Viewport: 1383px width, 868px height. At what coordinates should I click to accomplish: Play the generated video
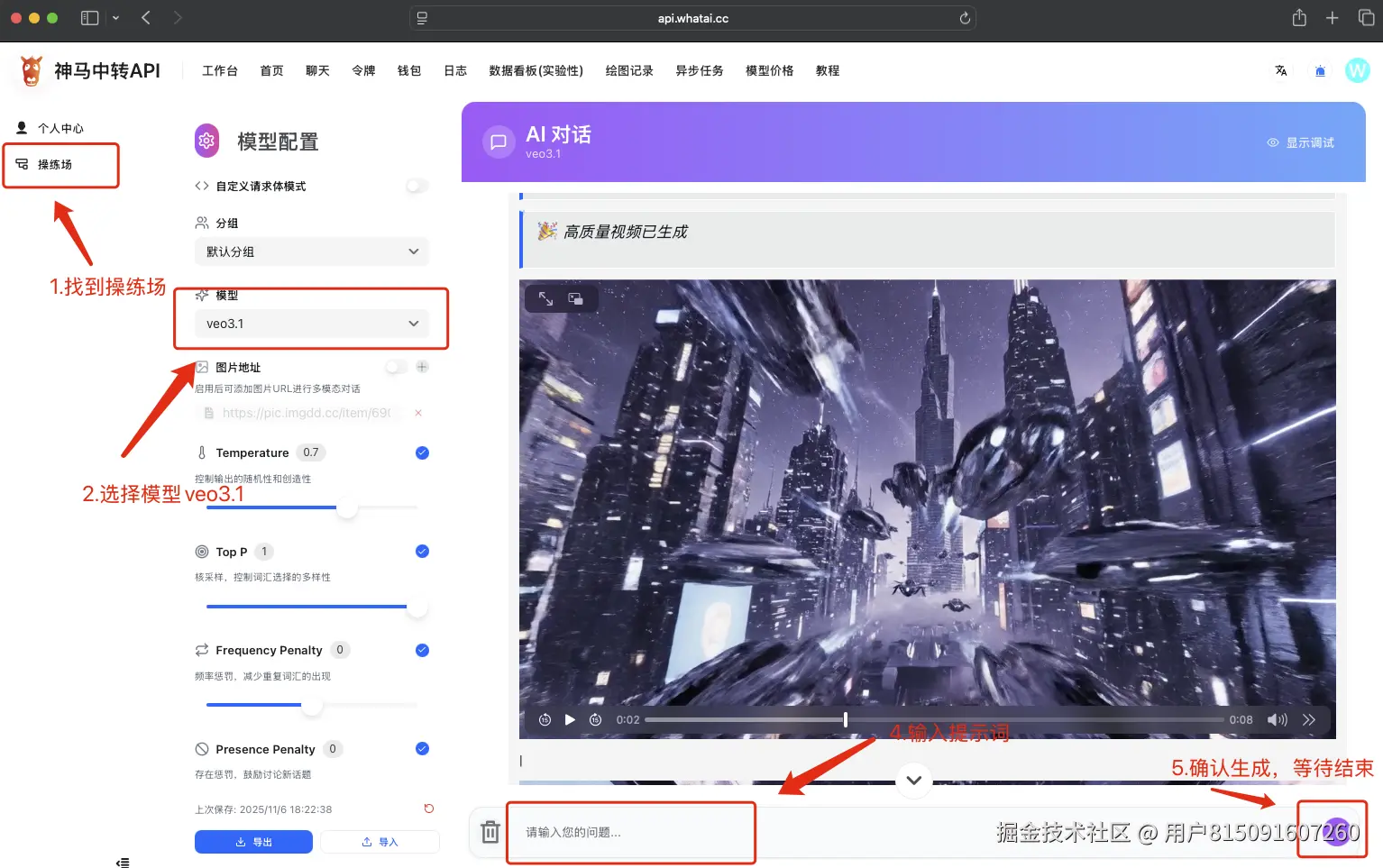[x=570, y=719]
